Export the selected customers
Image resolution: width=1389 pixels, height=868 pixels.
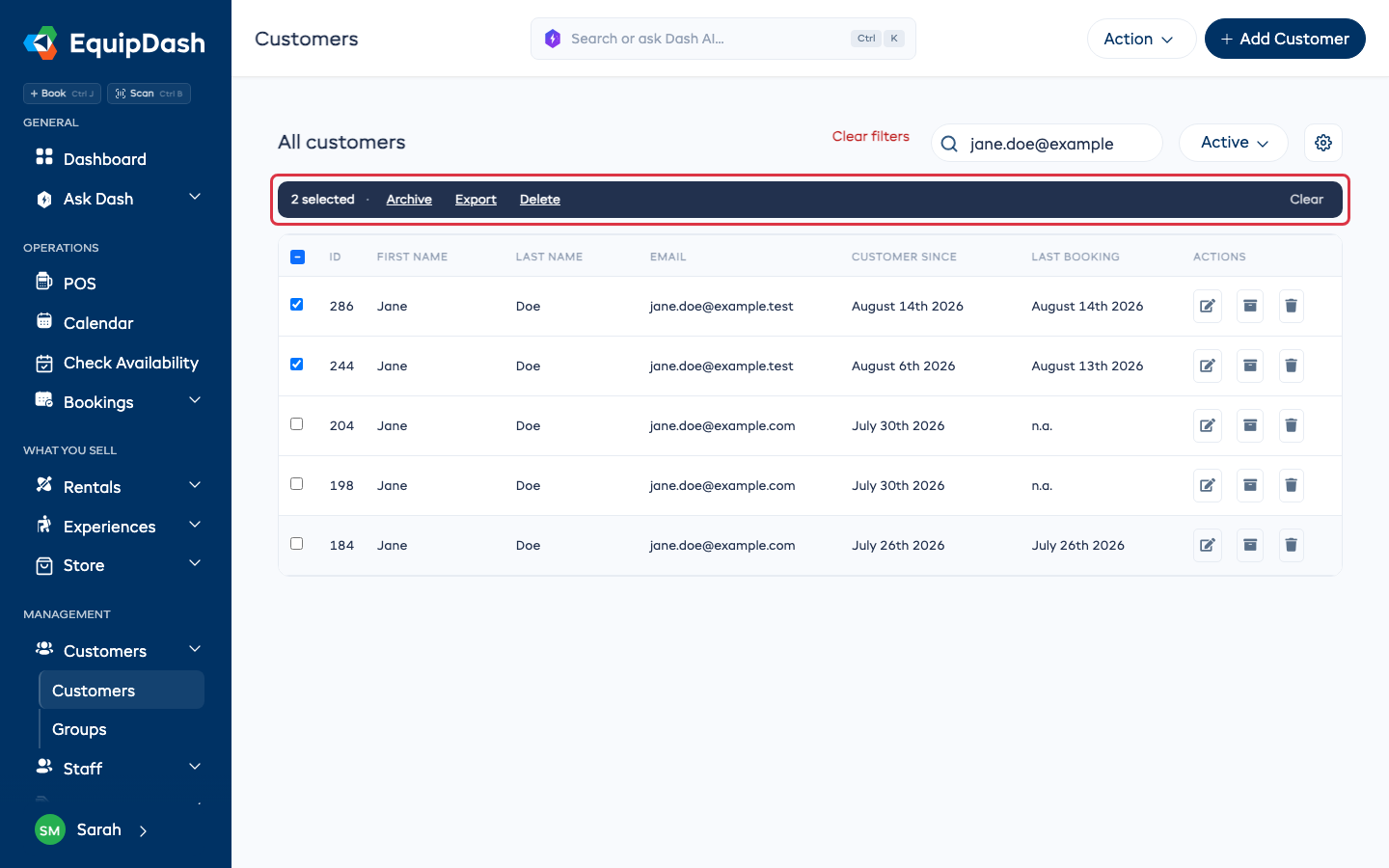(476, 200)
